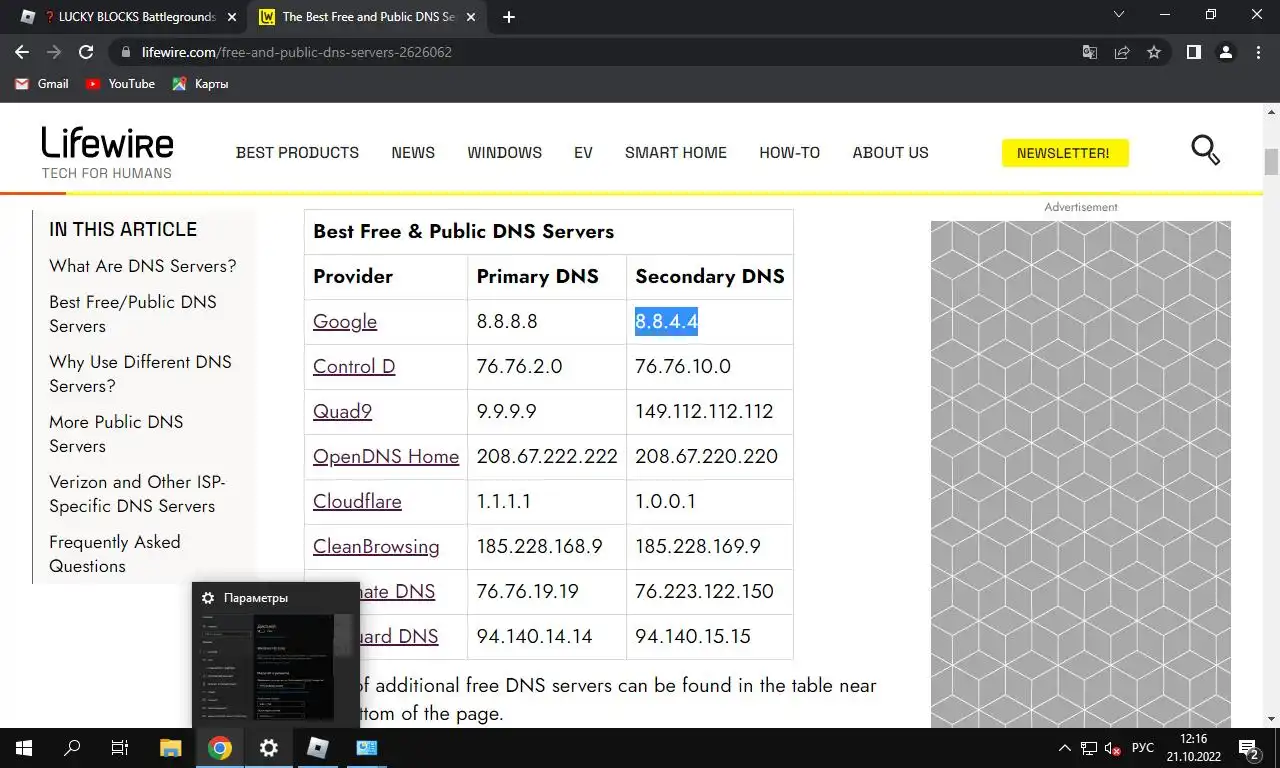
Task: Open the Windows Start menu
Action: [x=23, y=748]
